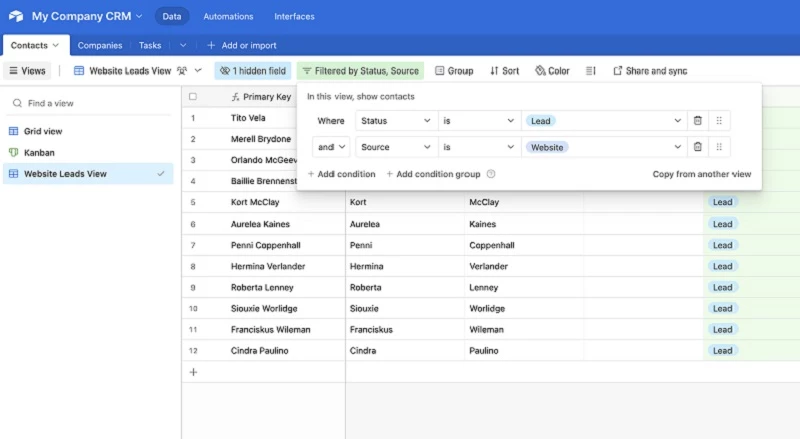The height and width of the screenshot is (439, 800).
Task: Open the Sort options
Action: (x=505, y=71)
